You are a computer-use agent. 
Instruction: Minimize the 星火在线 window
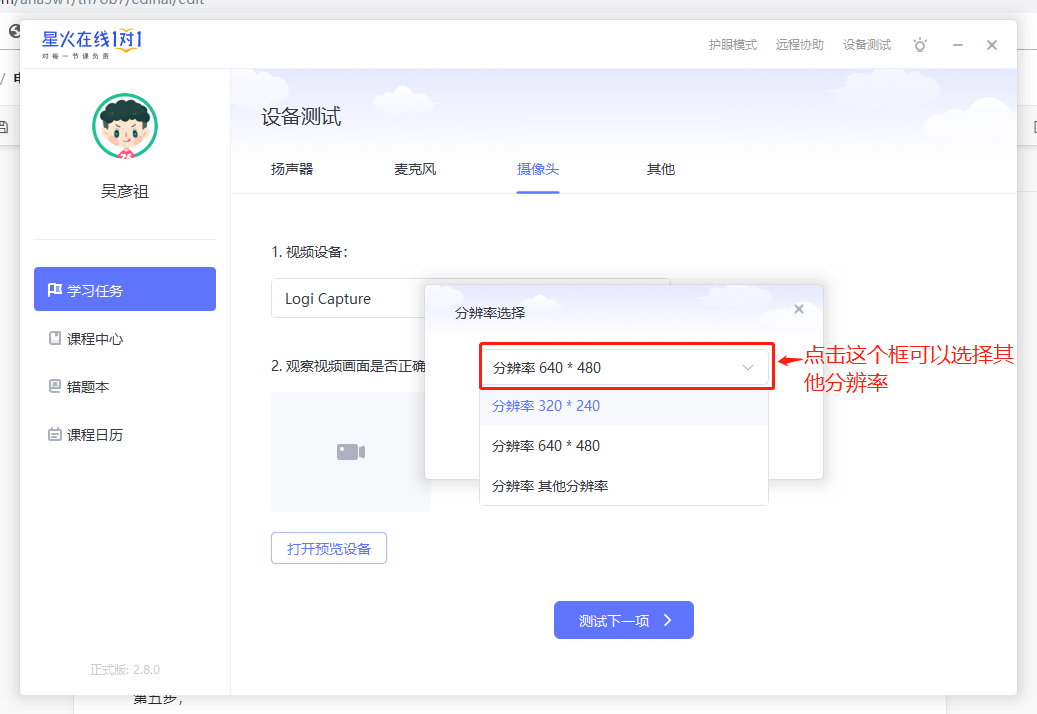coord(958,45)
